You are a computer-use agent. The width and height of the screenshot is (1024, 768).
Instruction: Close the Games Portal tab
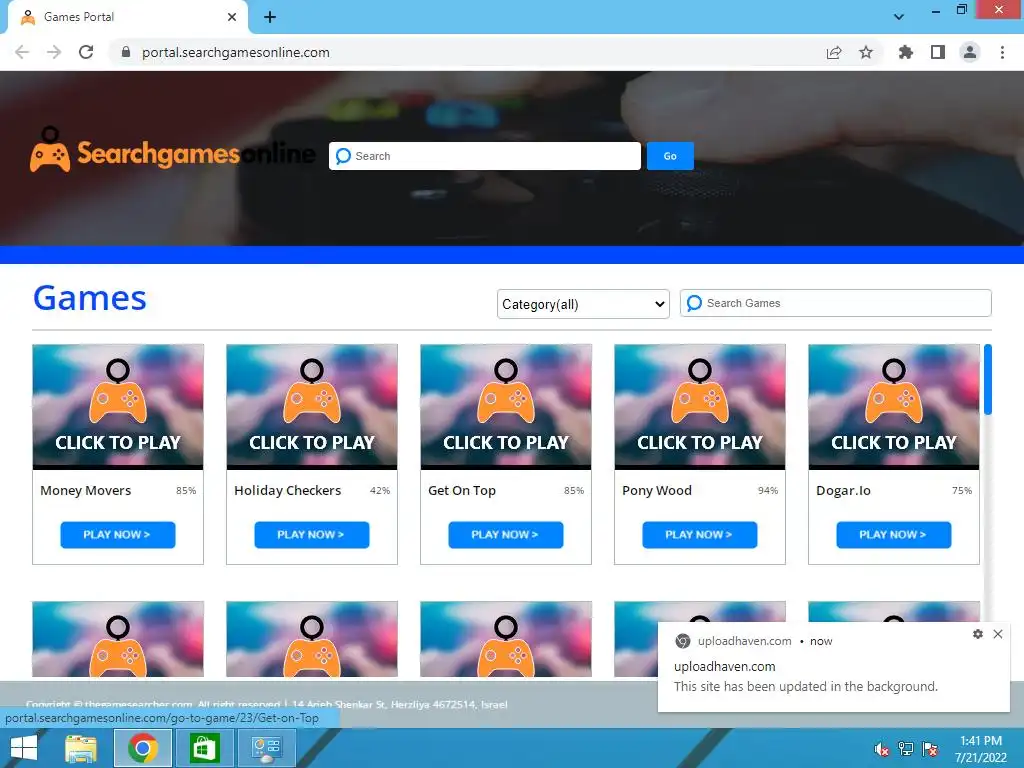232,17
